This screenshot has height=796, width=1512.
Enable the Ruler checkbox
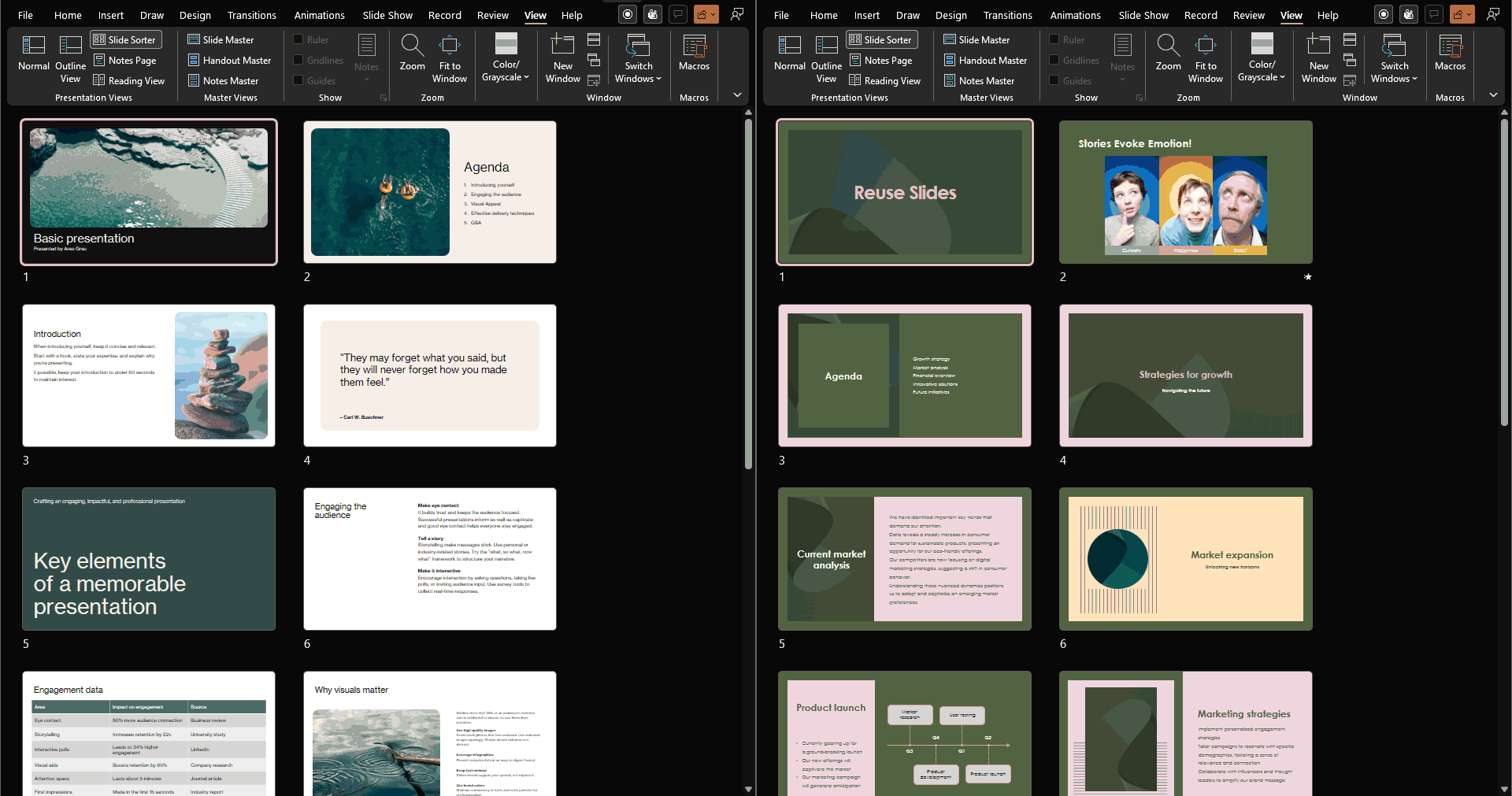pyautogui.click(x=298, y=39)
